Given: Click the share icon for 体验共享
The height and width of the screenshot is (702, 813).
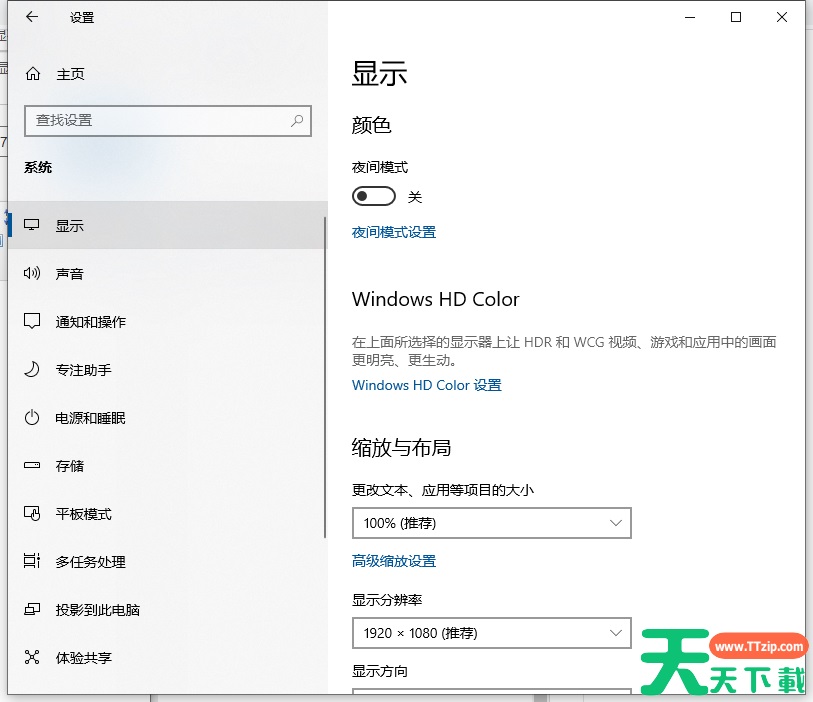Looking at the screenshot, I should [x=33, y=658].
